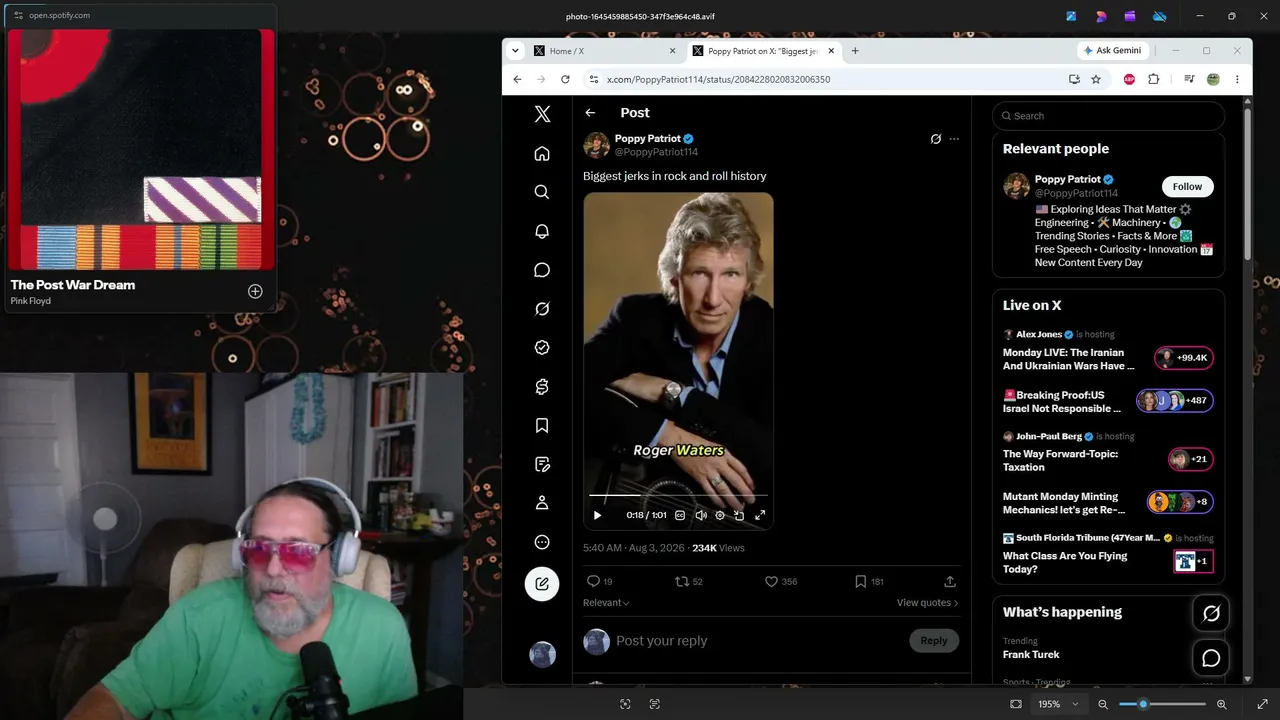Screen dimensions: 1280x720
Task: Open a new browser tab
Action: click(x=855, y=51)
